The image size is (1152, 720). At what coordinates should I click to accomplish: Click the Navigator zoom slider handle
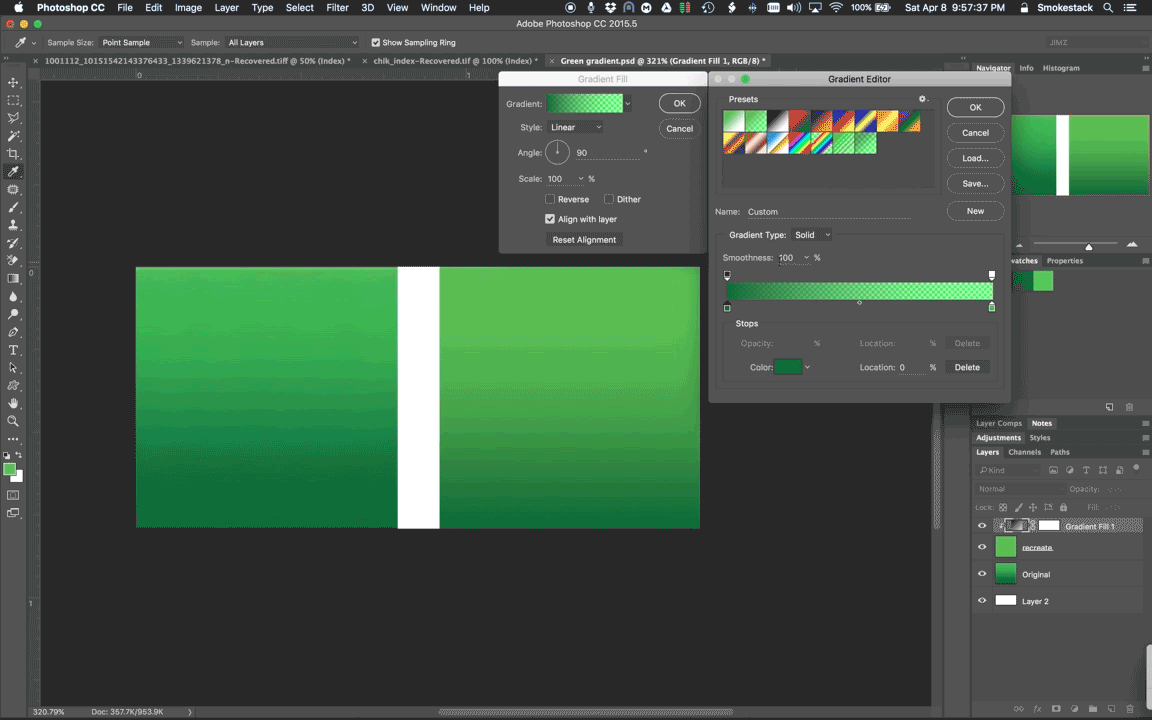1089,247
